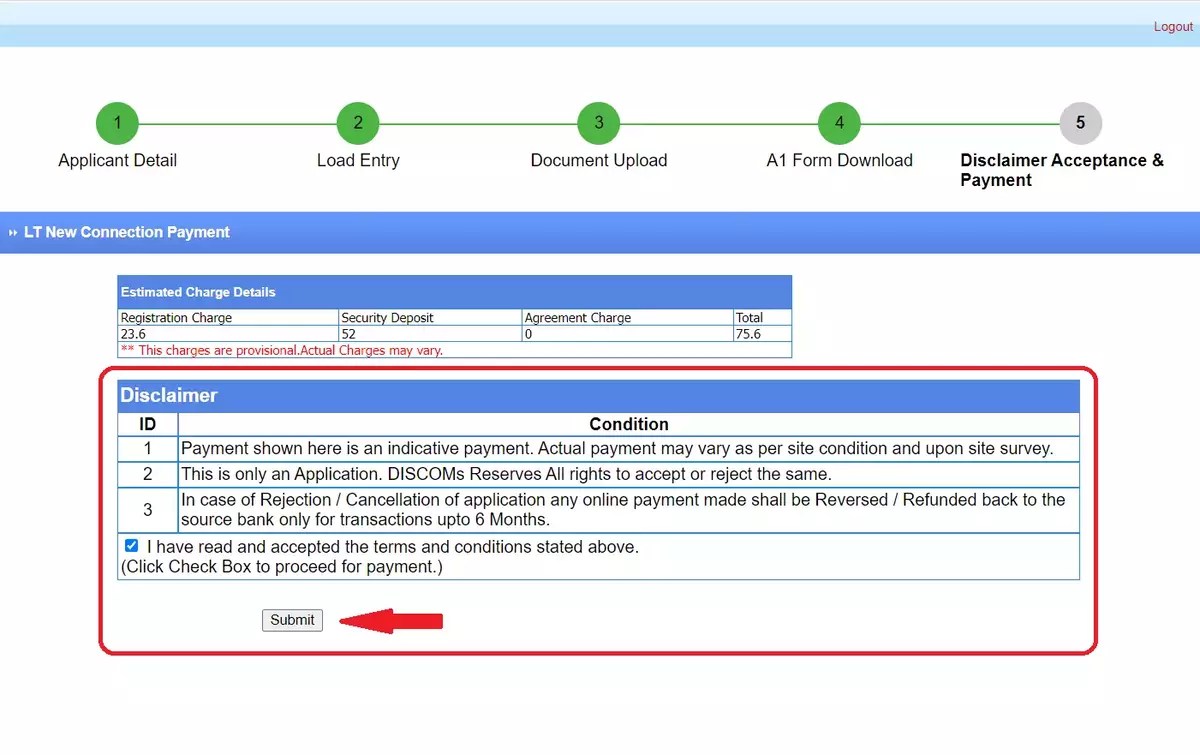
Task: Click the Document Upload step label
Action: 598,160
